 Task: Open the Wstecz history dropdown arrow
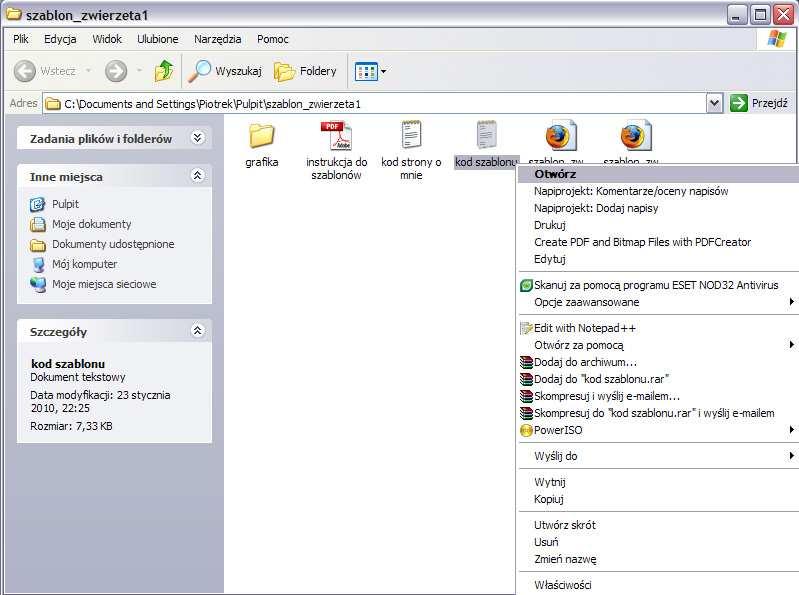88,70
